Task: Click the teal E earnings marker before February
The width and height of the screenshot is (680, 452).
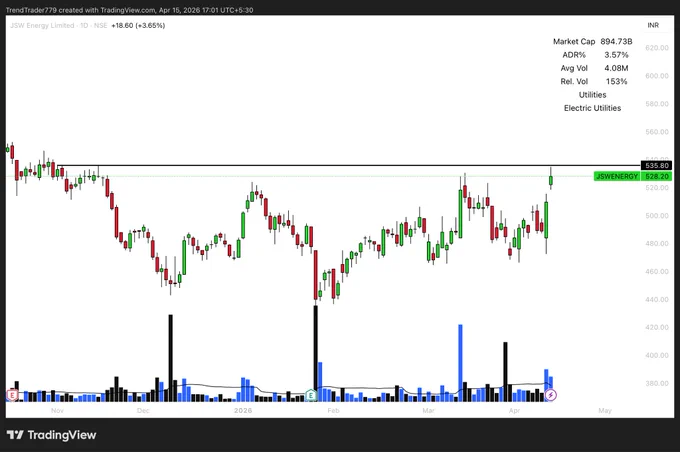Action: tap(311, 395)
